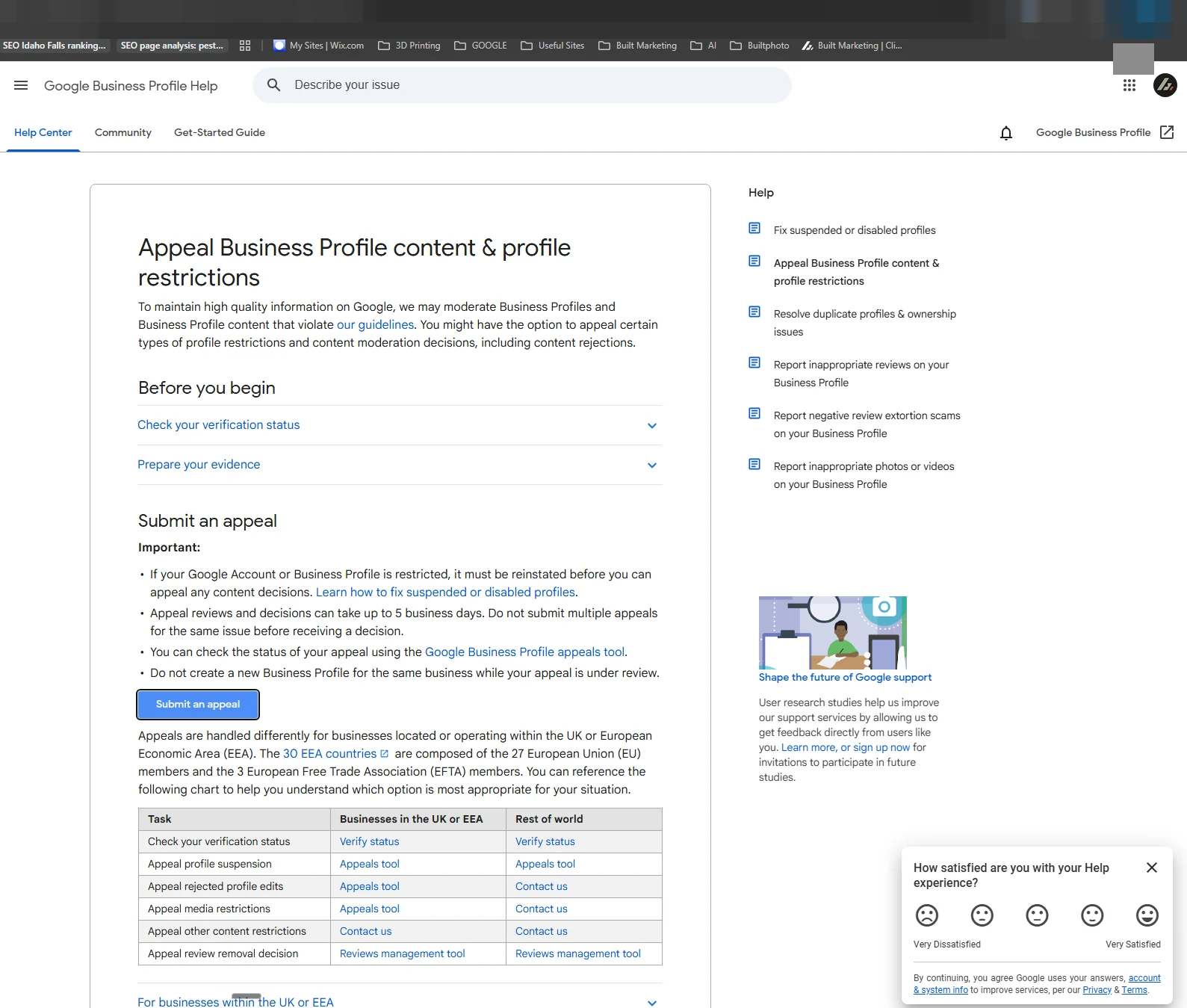Screen dimensions: 1187x1008
Task: Expand Prepare your evidence section
Action: 400,465
